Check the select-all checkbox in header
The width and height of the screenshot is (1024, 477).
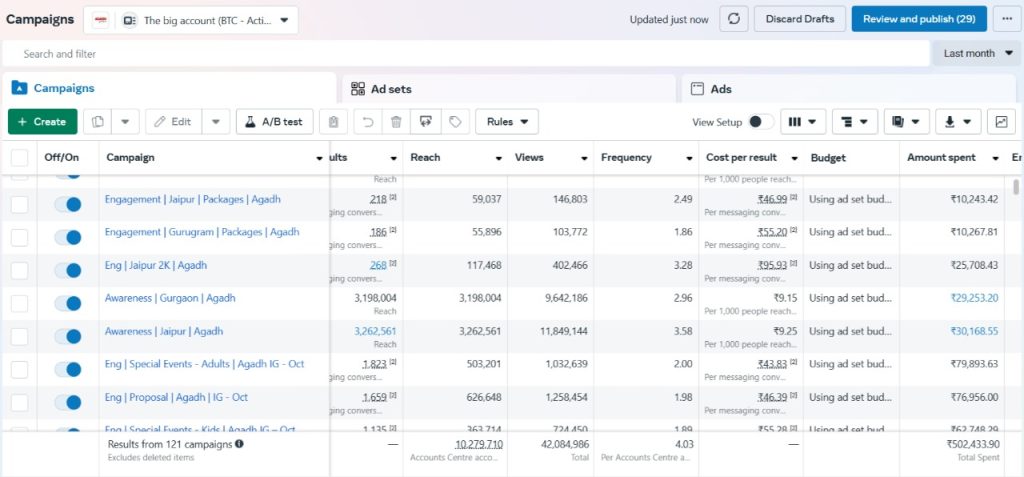(x=20, y=157)
